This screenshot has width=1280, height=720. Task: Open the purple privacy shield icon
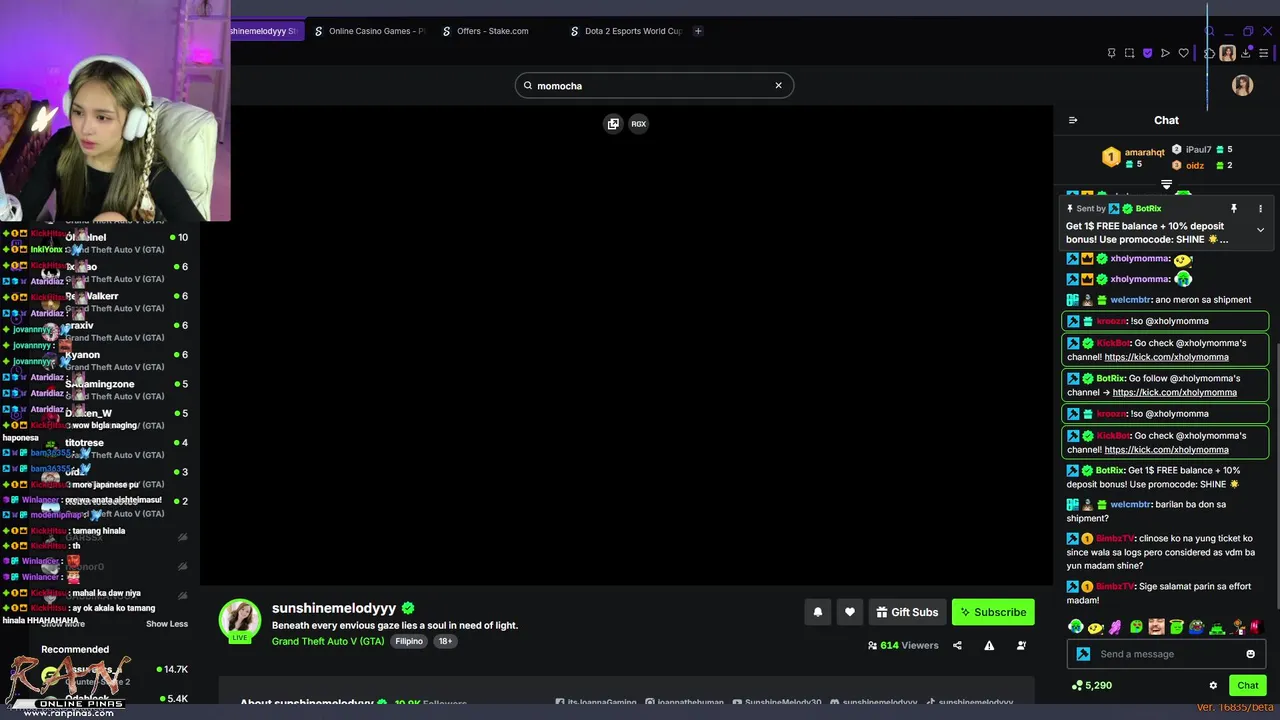(1147, 53)
